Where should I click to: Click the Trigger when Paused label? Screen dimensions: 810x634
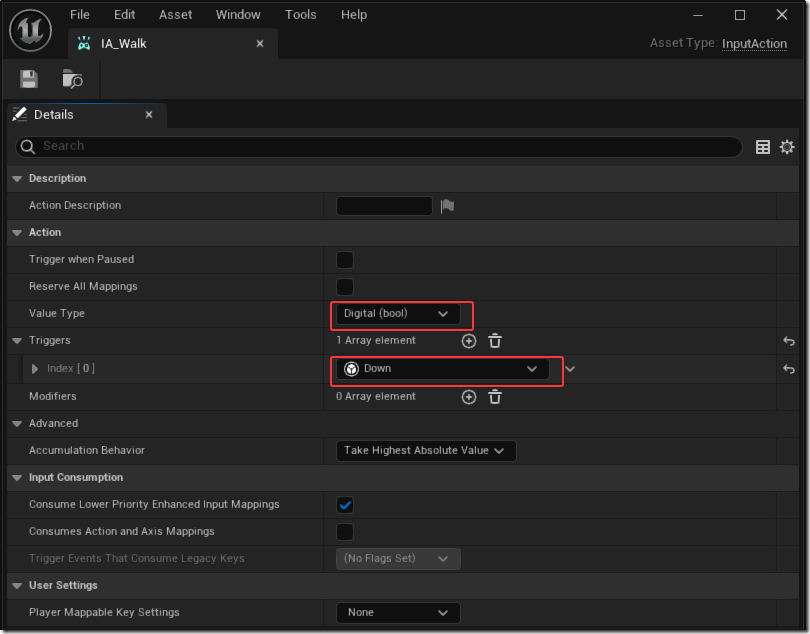[x=82, y=259]
